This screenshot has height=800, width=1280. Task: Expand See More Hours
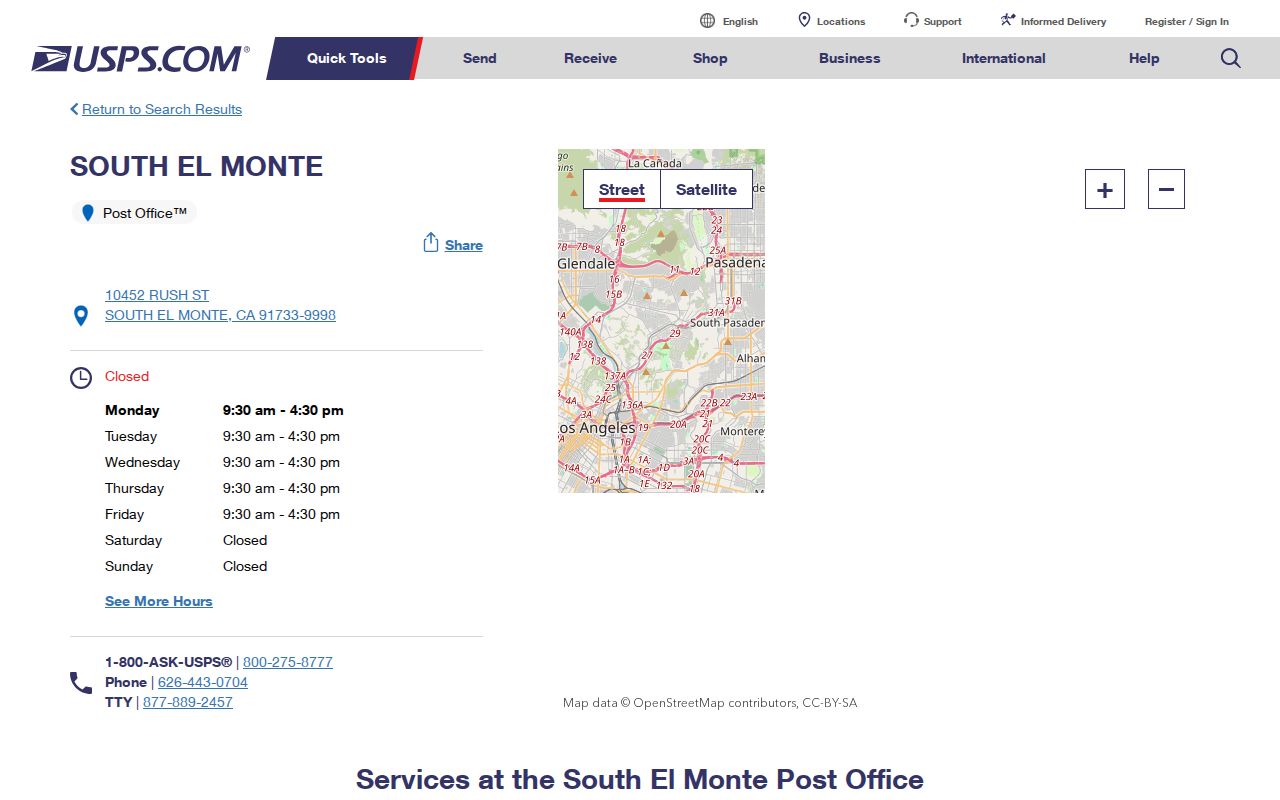(x=159, y=601)
